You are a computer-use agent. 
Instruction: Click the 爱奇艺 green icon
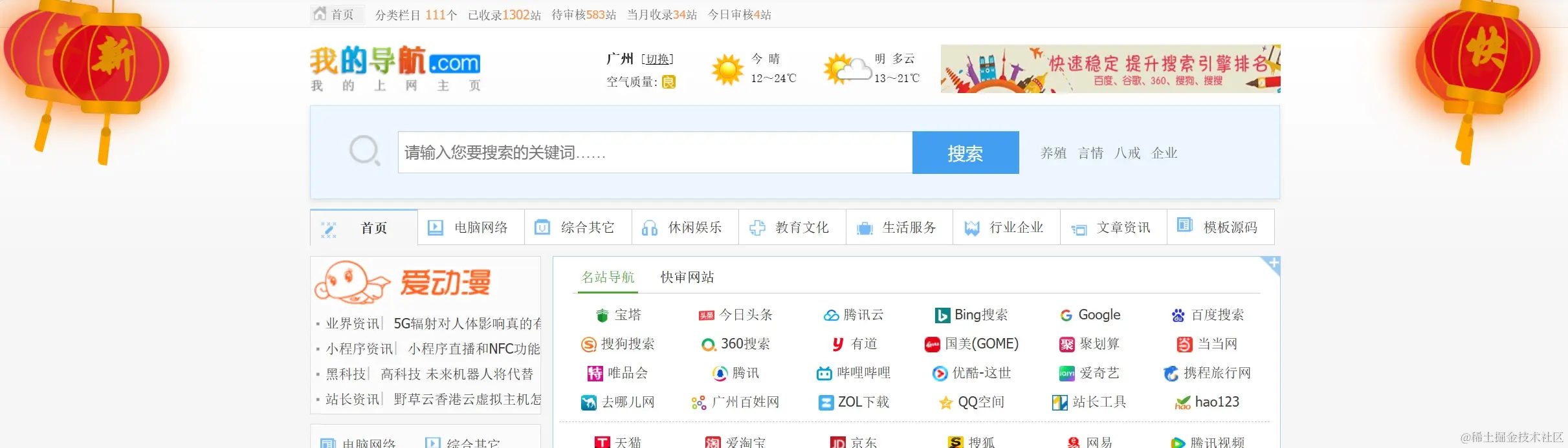click(1066, 374)
